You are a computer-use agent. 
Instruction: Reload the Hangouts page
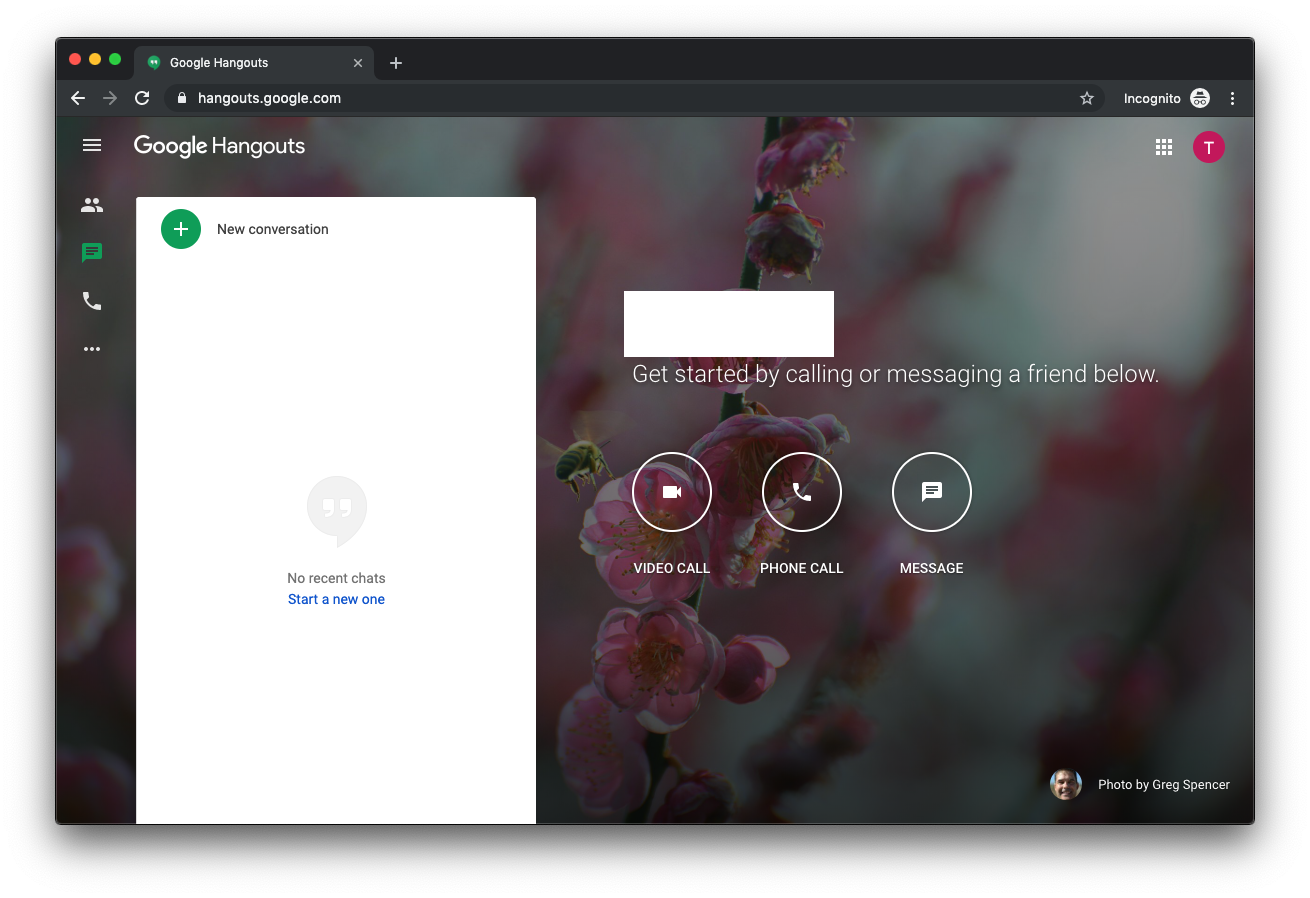142,98
